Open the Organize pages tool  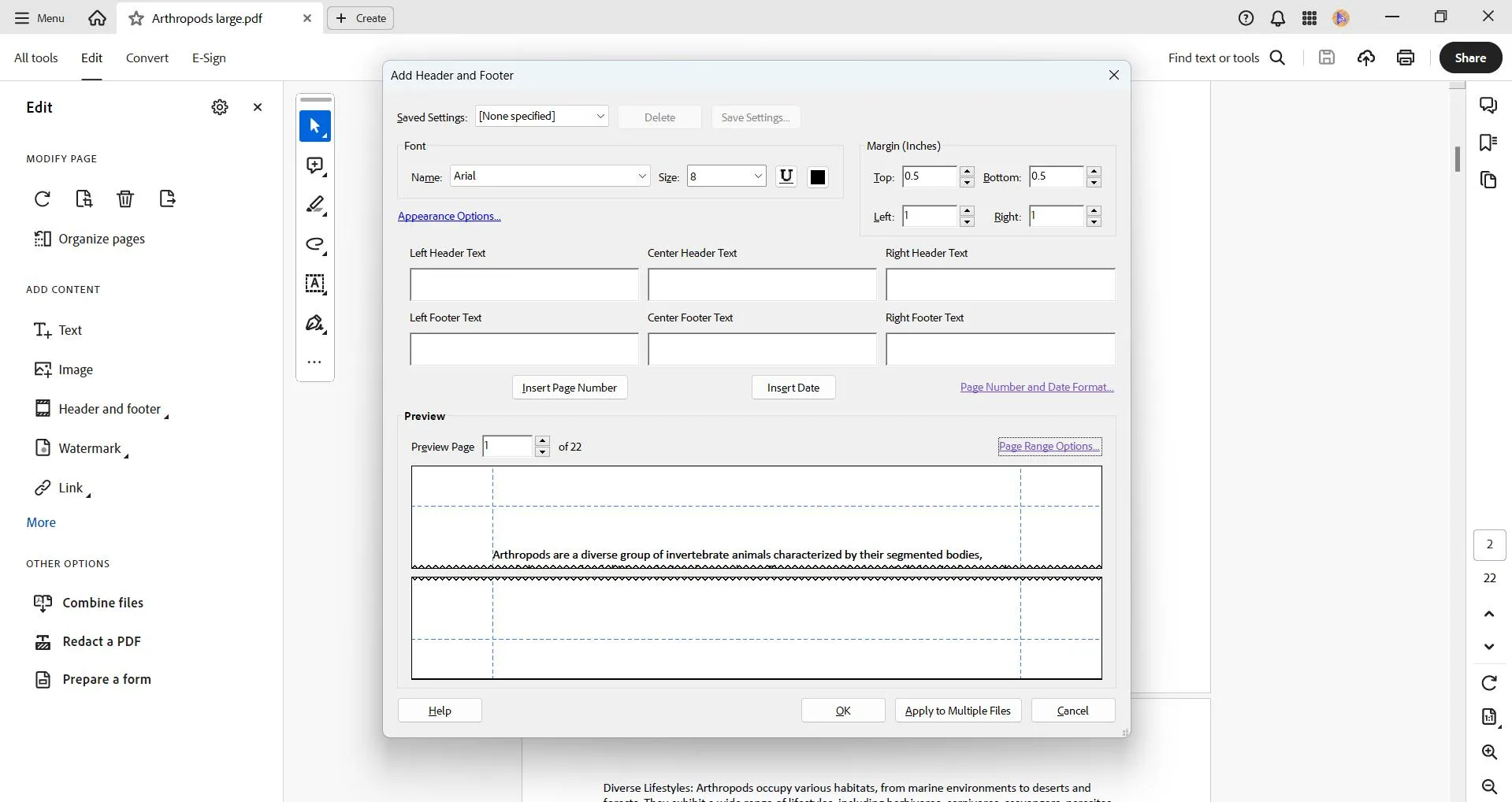click(x=91, y=239)
